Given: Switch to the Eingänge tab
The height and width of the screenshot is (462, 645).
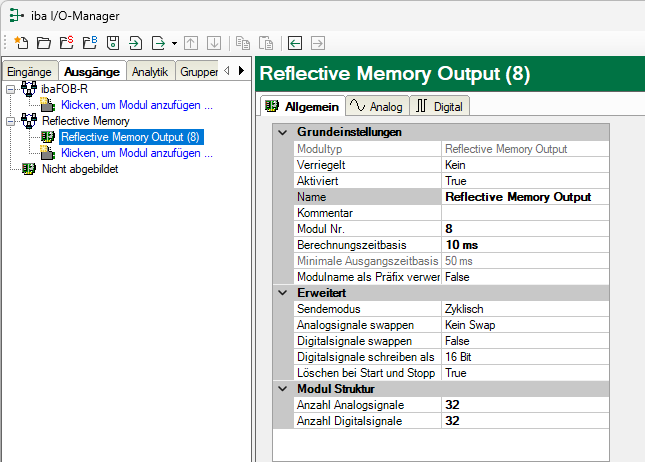Looking at the screenshot, I should 30,71.
